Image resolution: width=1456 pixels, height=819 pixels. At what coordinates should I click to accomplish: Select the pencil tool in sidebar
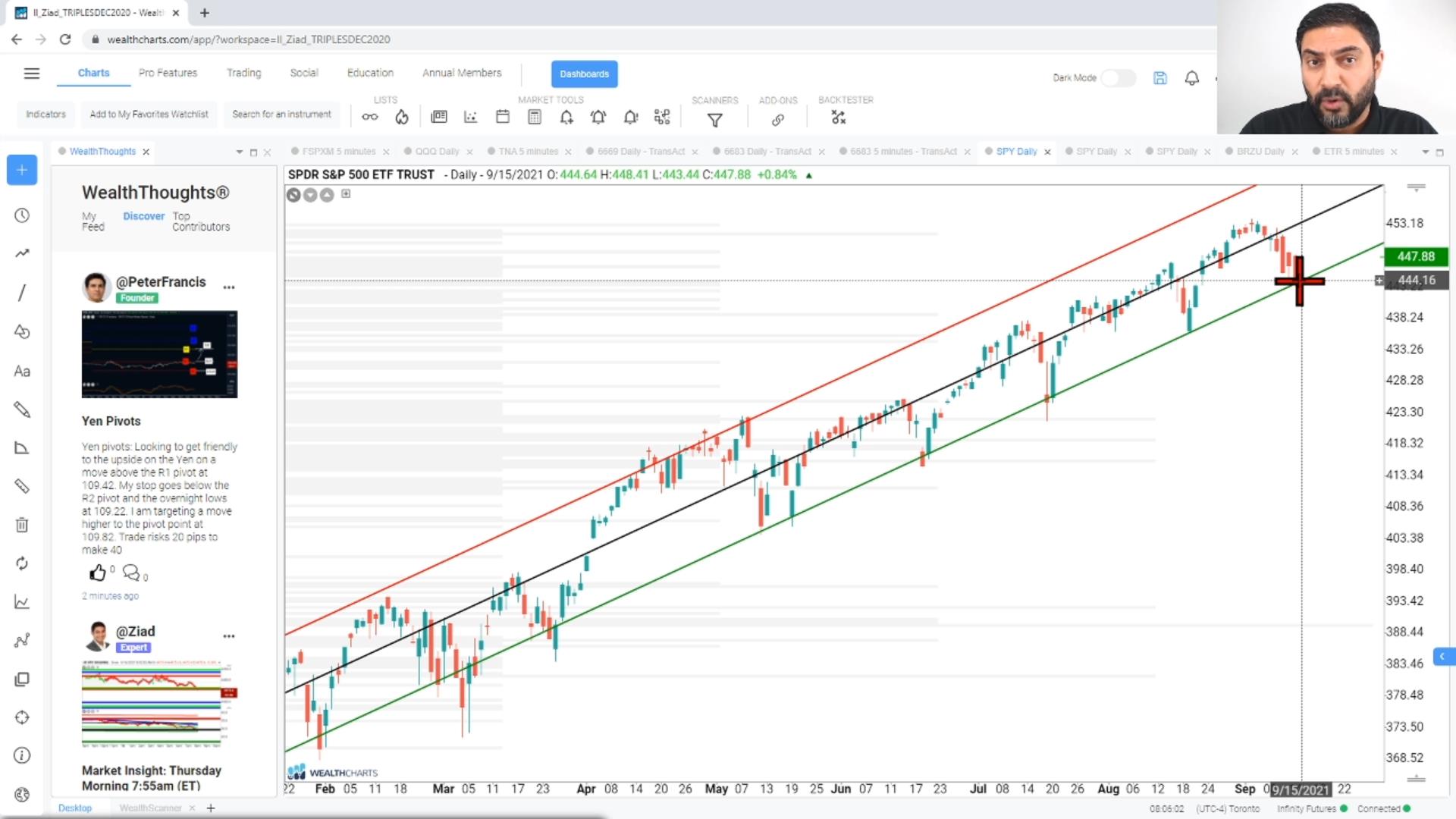pos(22,409)
